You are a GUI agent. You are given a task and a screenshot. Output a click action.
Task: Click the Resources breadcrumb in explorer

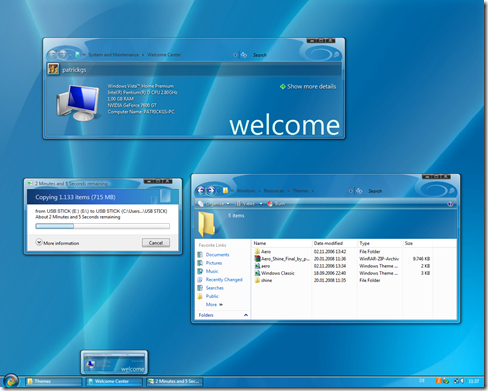(x=274, y=191)
